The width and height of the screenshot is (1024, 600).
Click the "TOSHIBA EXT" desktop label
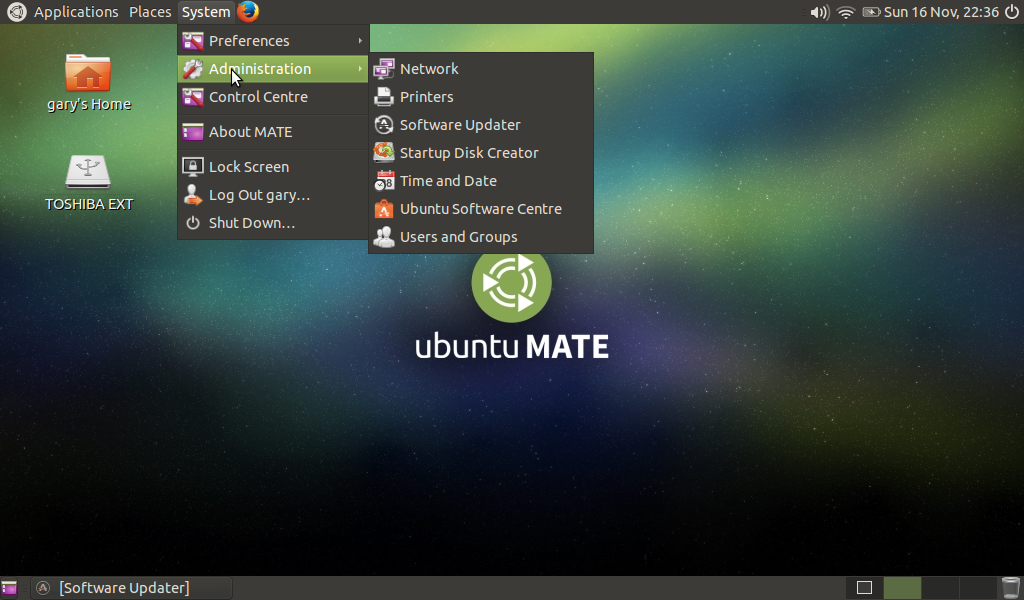tap(89, 204)
